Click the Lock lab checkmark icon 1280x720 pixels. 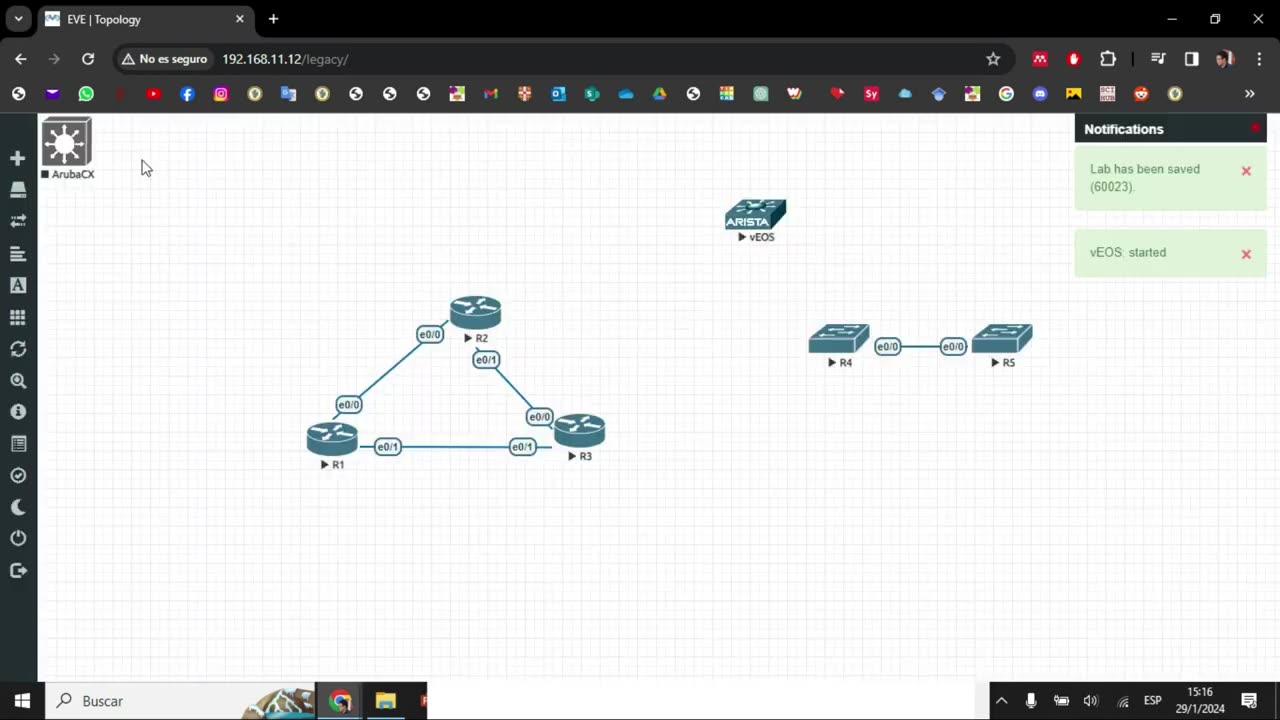(x=17, y=476)
